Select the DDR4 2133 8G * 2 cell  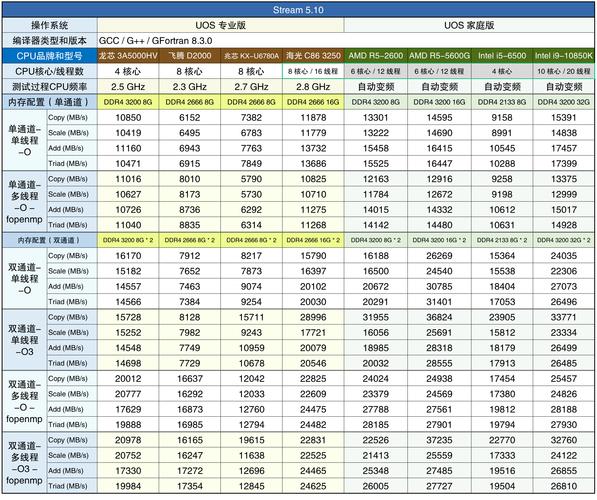tap(502, 240)
